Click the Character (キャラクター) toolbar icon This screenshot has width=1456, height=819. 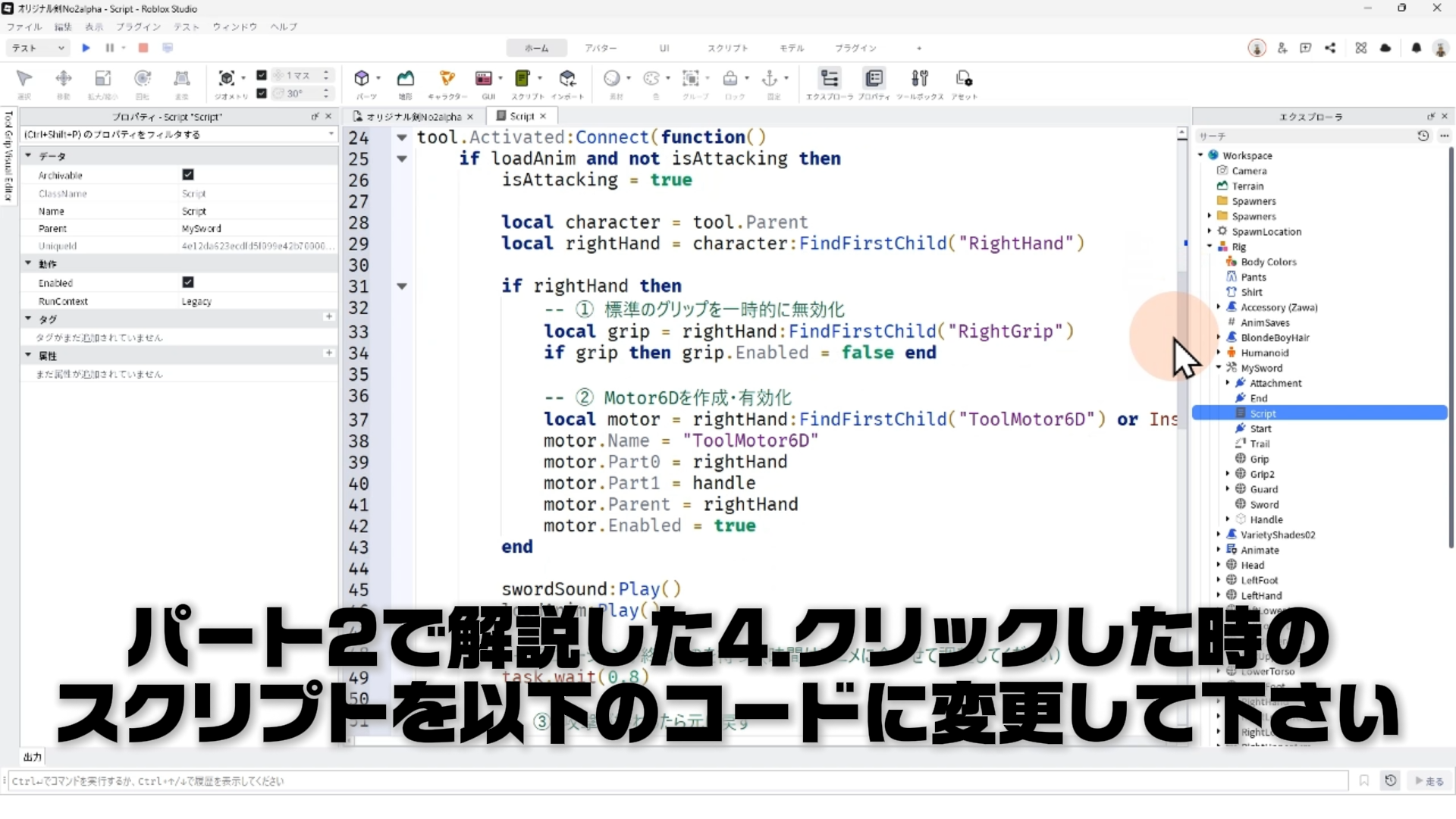pos(447,78)
